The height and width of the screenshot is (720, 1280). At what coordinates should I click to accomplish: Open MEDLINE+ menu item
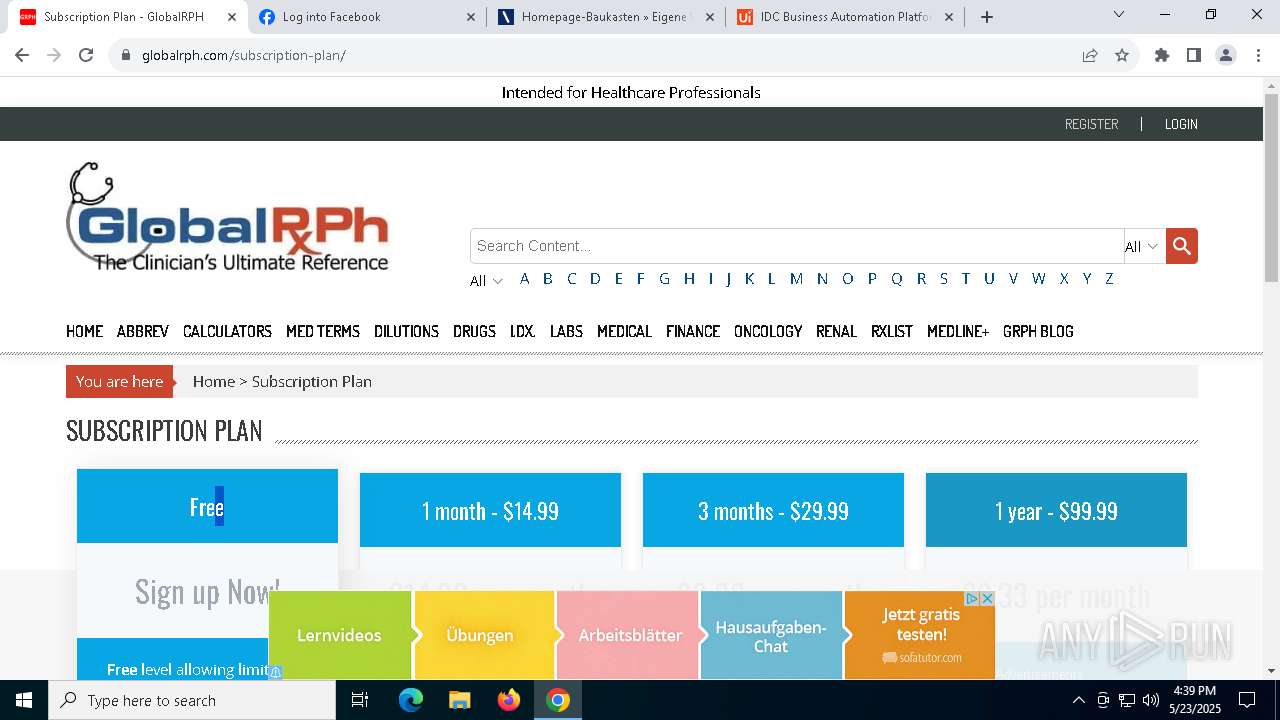tap(958, 331)
